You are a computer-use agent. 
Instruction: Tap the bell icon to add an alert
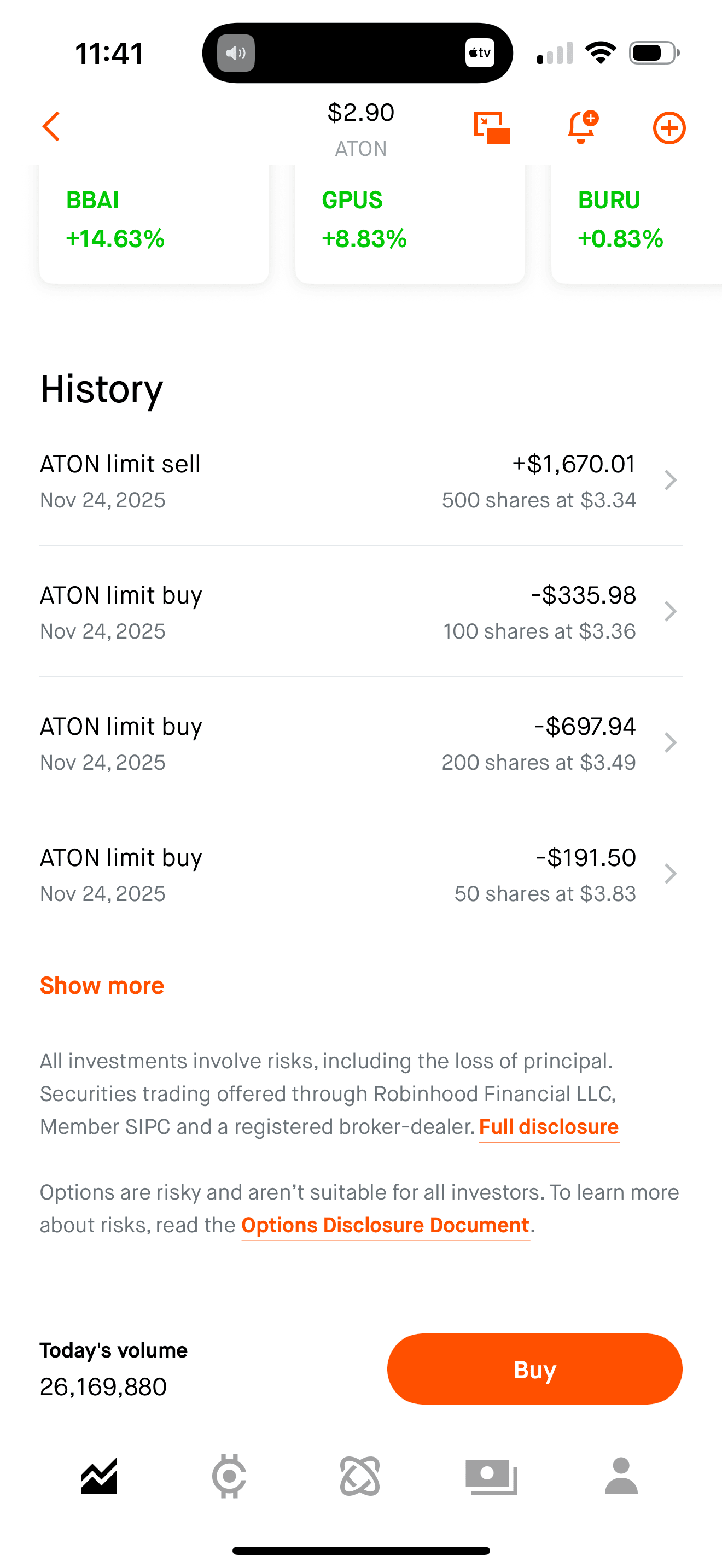coord(581,127)
